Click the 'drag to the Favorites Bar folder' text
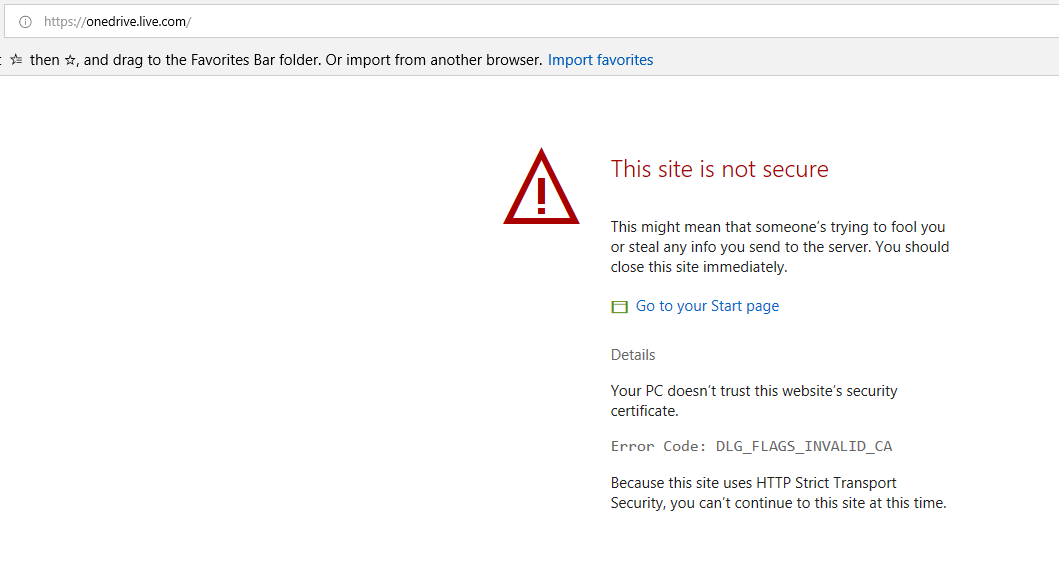The height and width of the screenshot is (568, 1059). tap(215, 60)
